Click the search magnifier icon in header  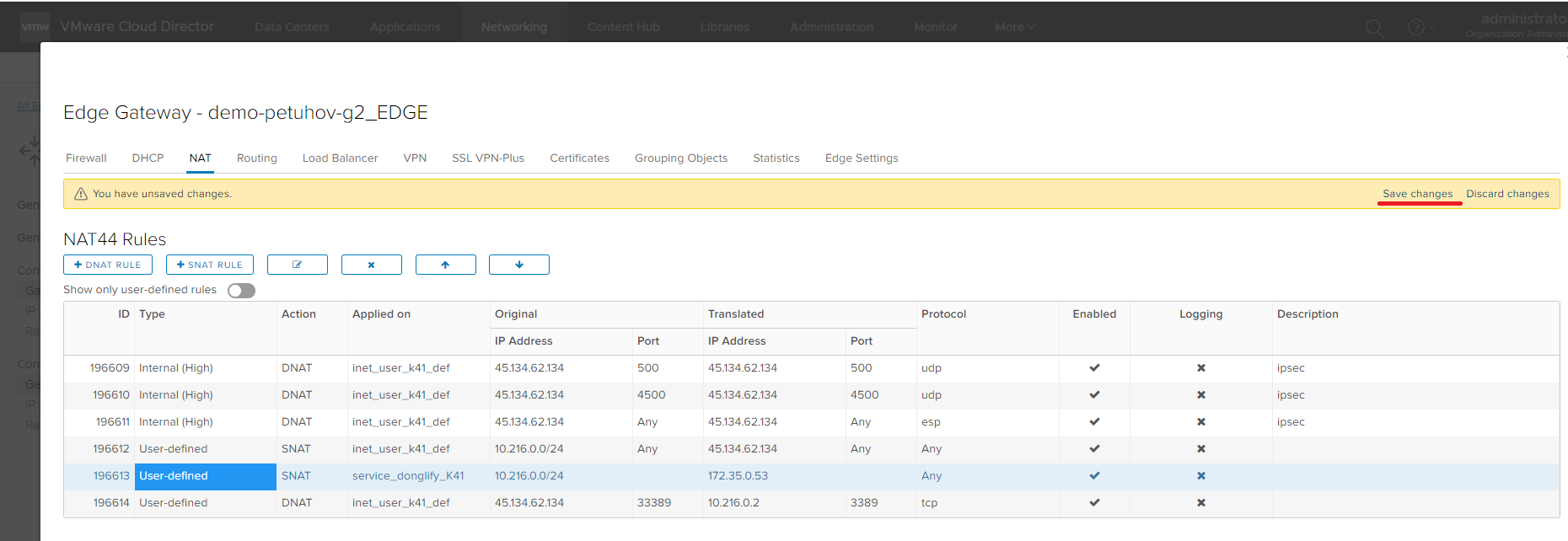coord(1373,28)
